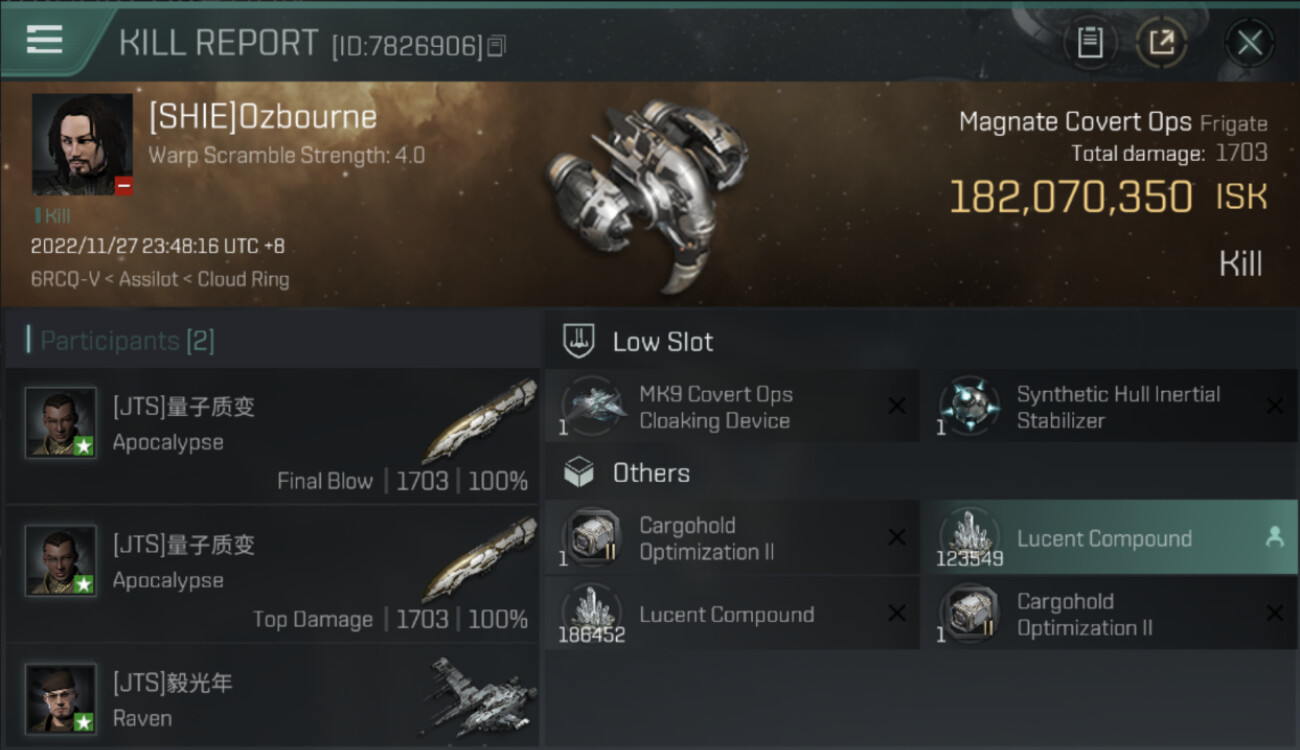Select the highlighted Lucent Compound row
Viewport: 1300px width, 750px height.
(x=1110, y=538)
